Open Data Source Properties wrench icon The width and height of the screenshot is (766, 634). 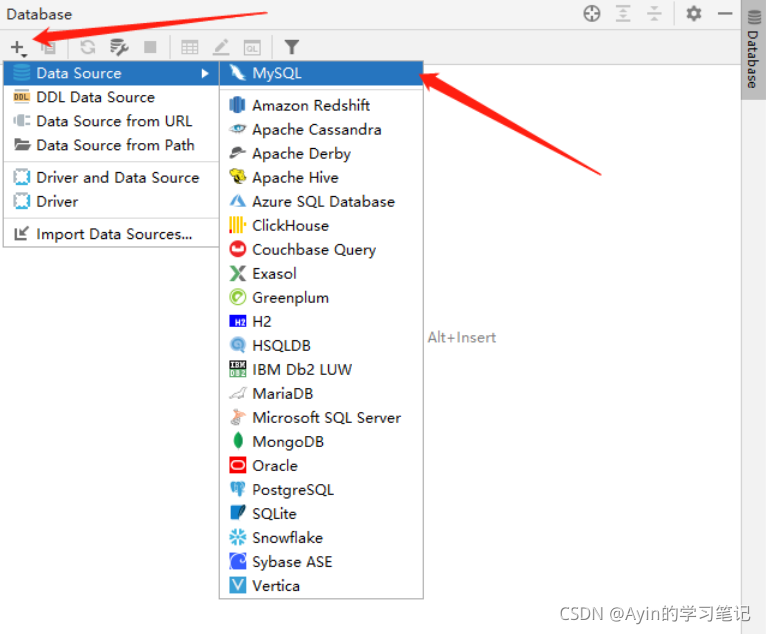coord(119,47)
